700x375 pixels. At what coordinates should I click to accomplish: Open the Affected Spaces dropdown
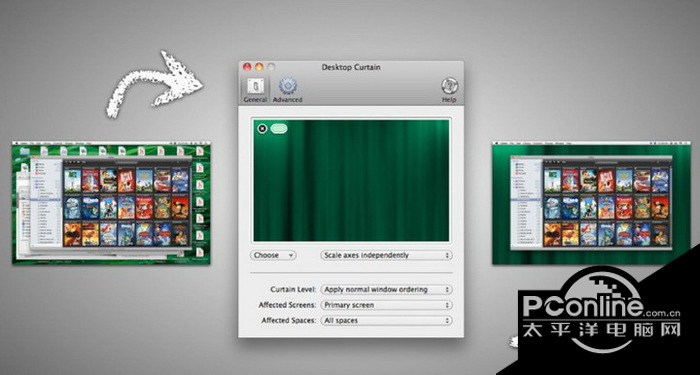tap(386, 321)
